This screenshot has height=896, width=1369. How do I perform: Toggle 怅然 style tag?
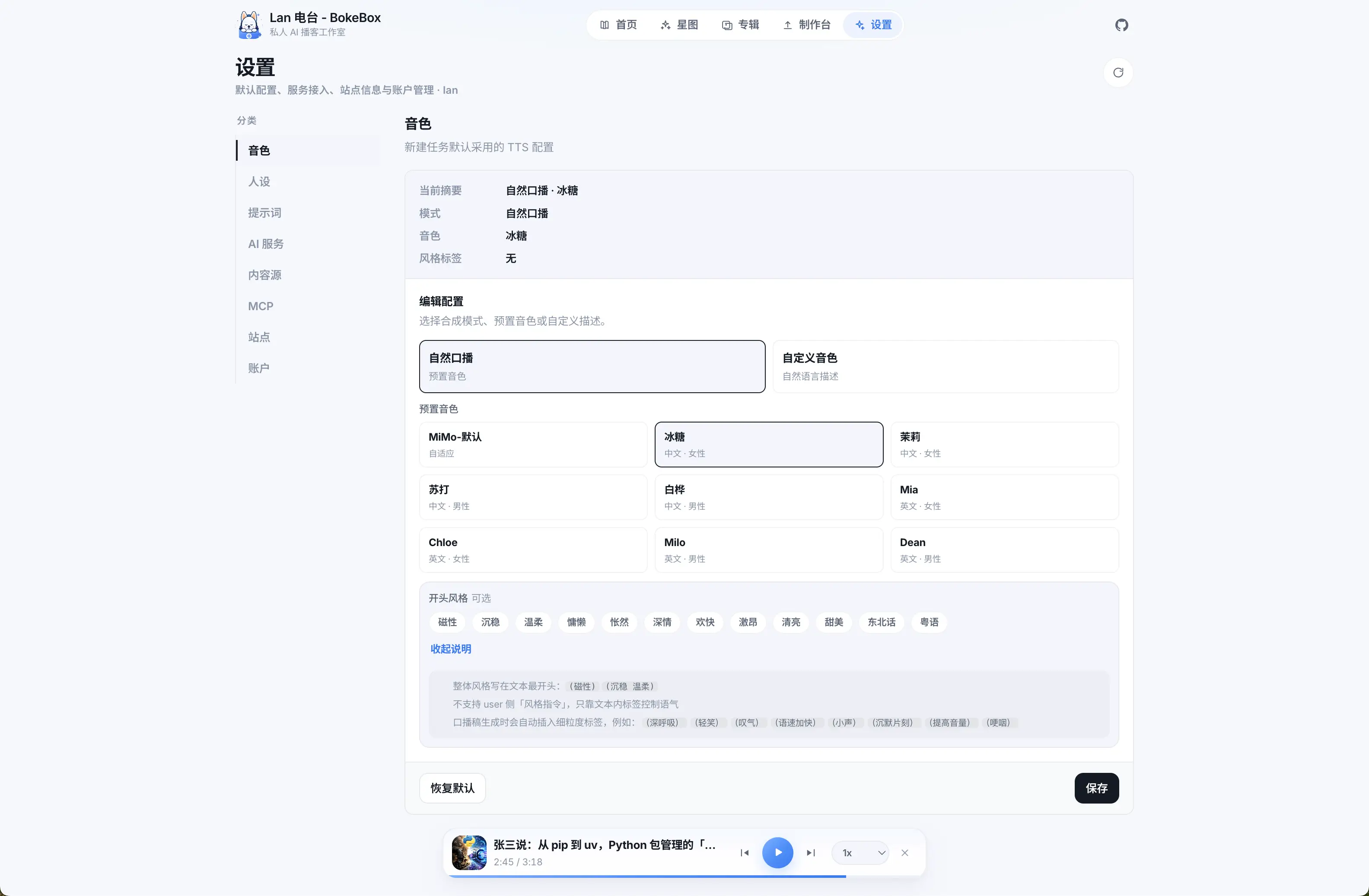point(619,622)
